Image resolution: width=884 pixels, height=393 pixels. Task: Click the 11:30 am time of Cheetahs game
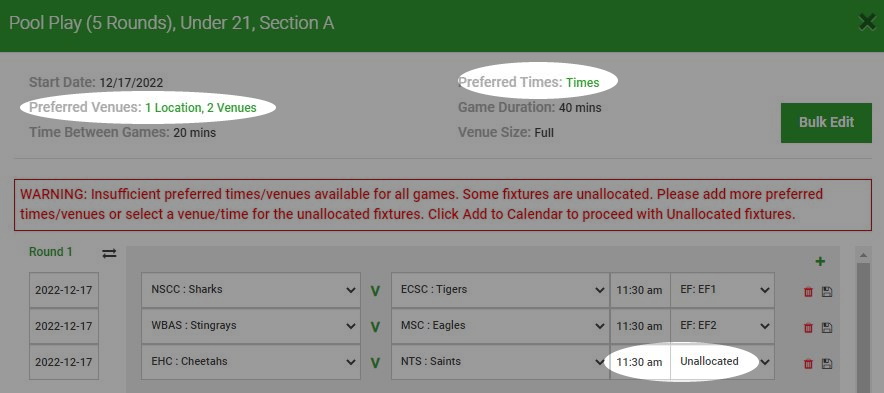[639, 361]
